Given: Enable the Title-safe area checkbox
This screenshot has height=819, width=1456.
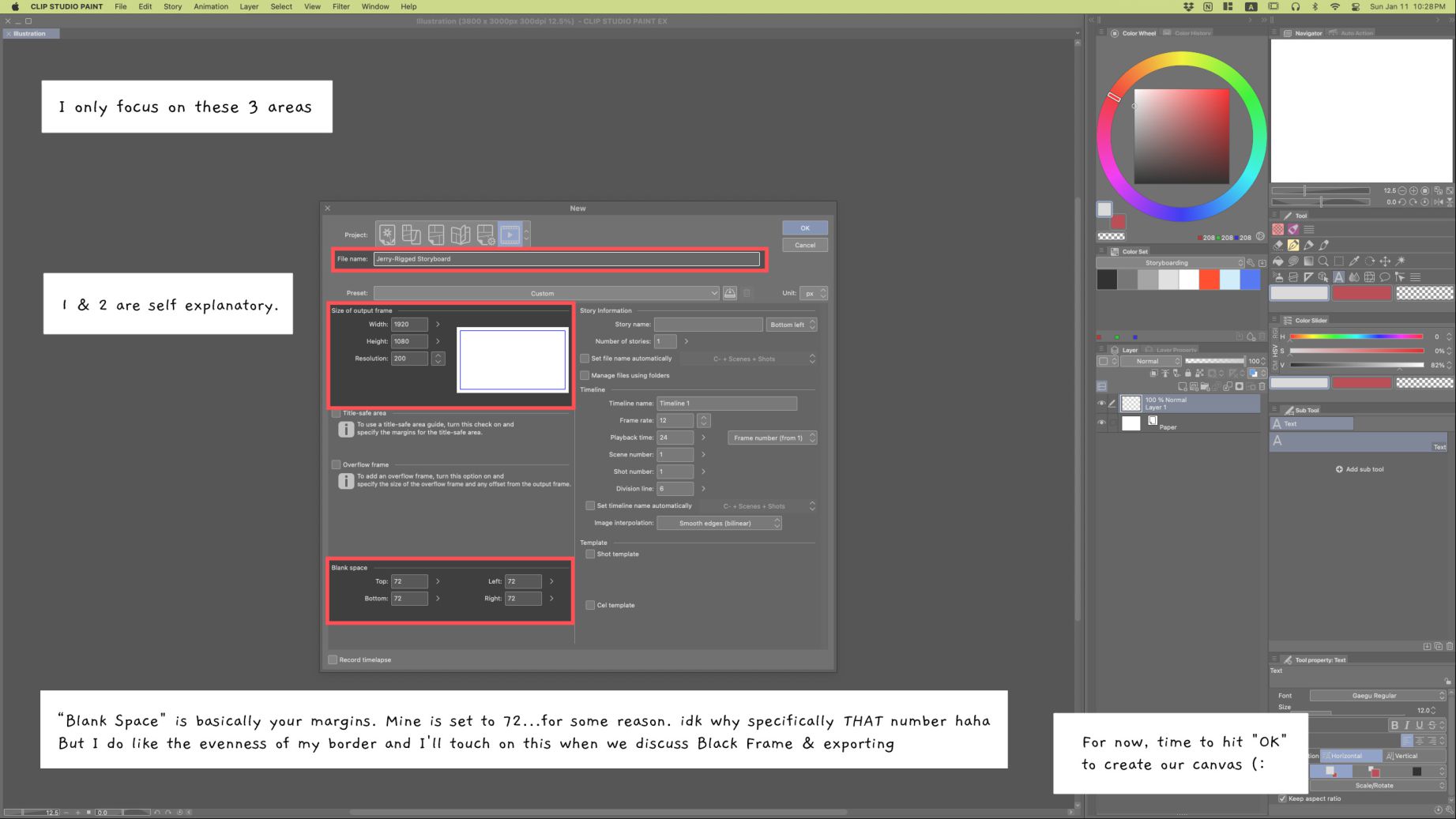Looking at the screenshot, I should (x=337, y=413).
